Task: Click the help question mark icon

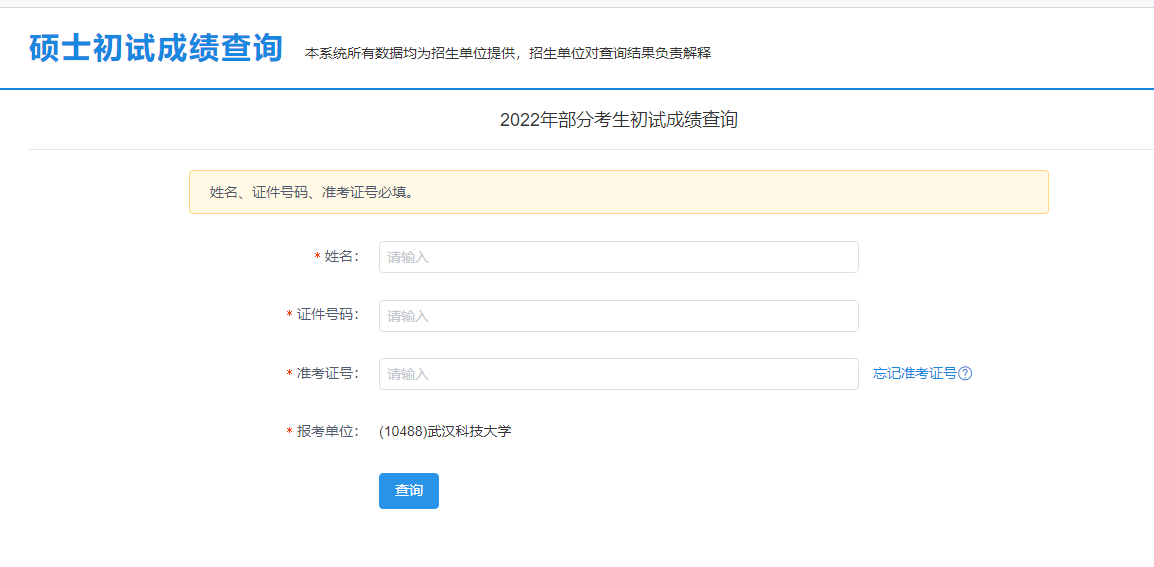Action: tap(965, 374)
